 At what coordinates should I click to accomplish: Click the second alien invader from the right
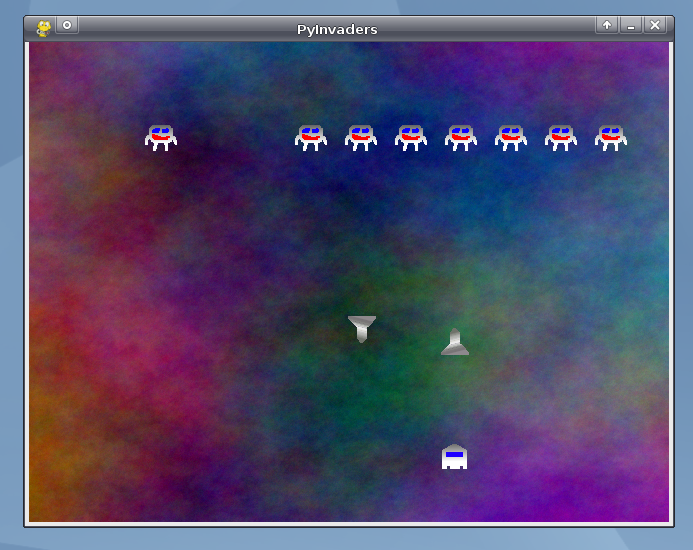click(x=561, y=137)
